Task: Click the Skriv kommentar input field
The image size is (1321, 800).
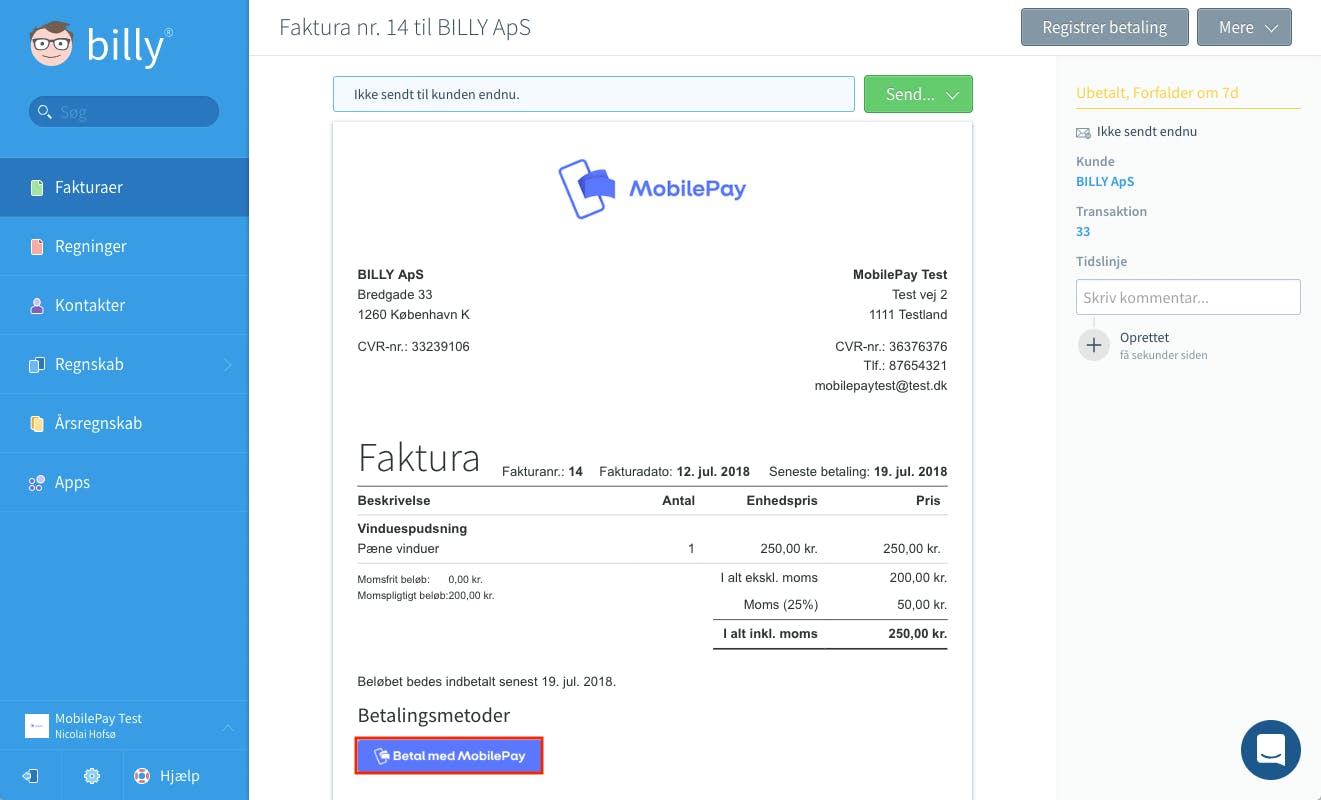Action: [1188, 297]
